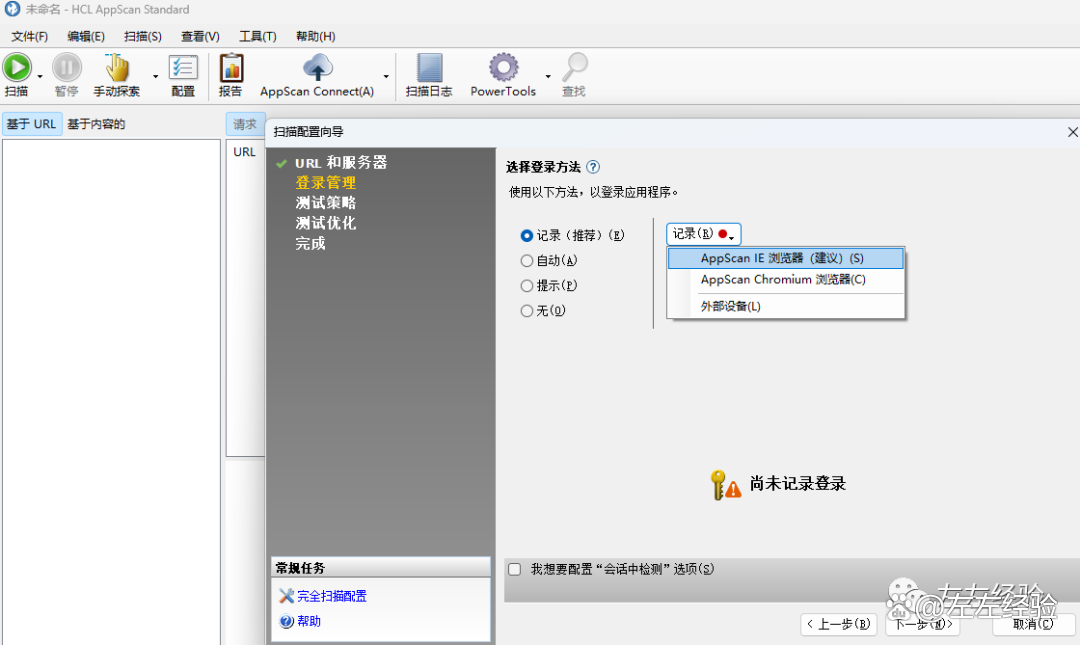Viewport: 1080px width, 645px height.
Task: Select the 提示(P) login radio button
Action: 527,286
